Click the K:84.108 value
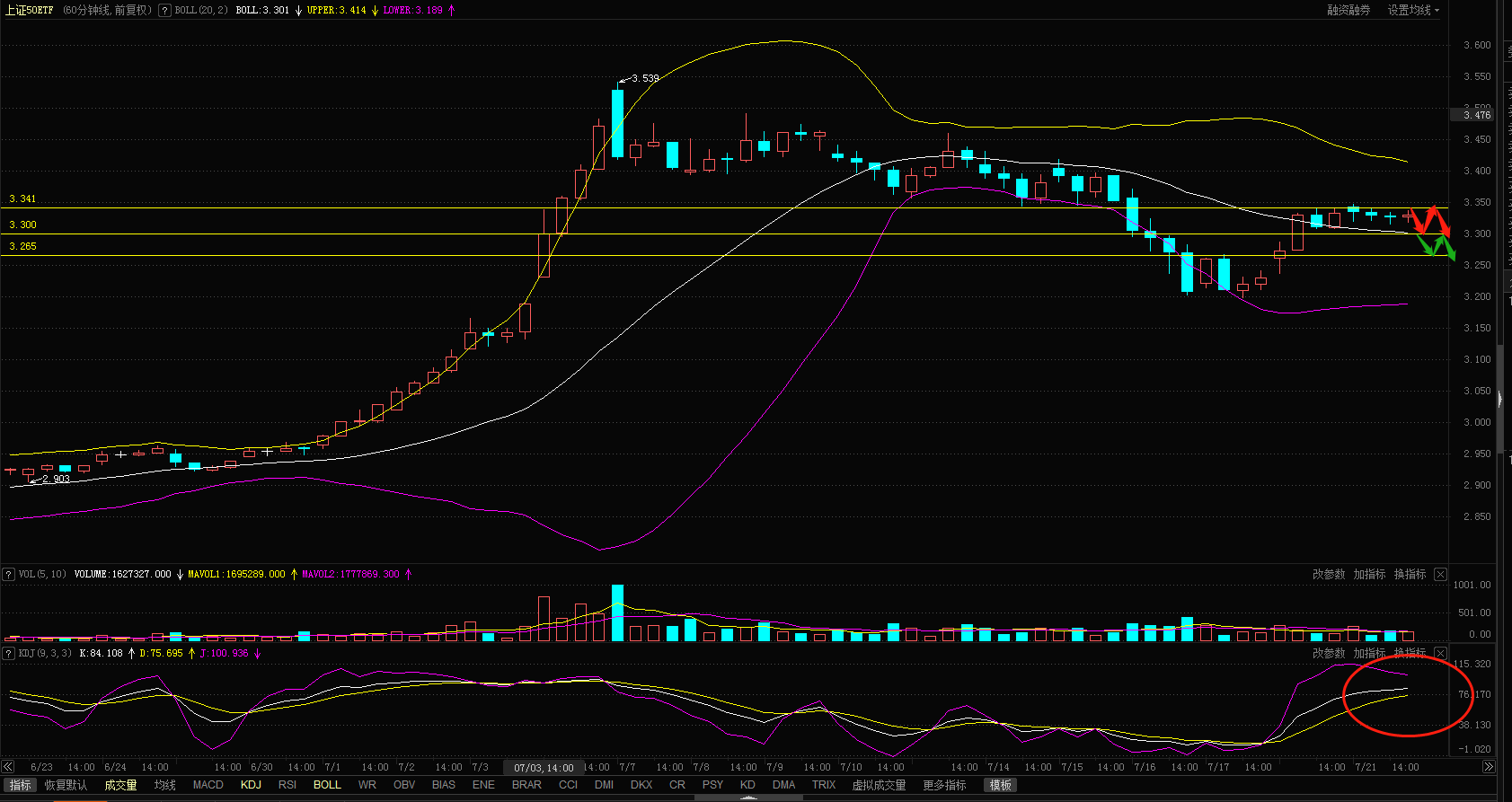1512x802 pixels. (x=101, y=654)
